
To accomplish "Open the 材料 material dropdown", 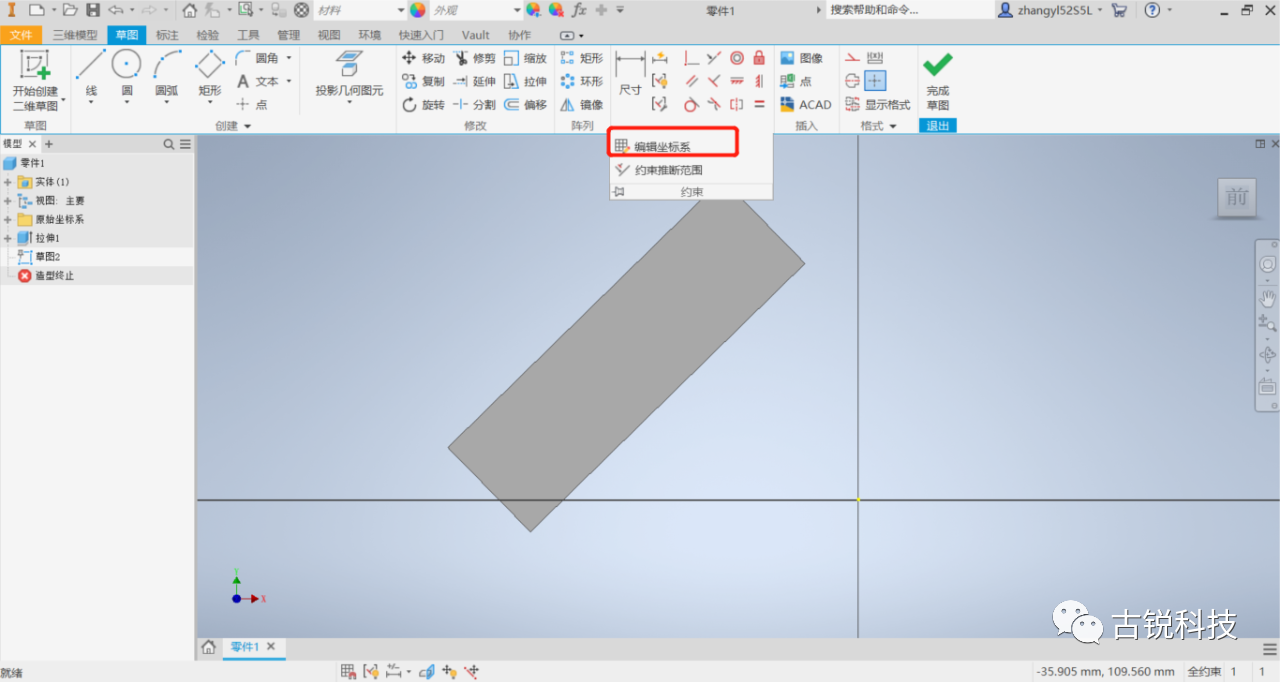I will pos(361,10).
